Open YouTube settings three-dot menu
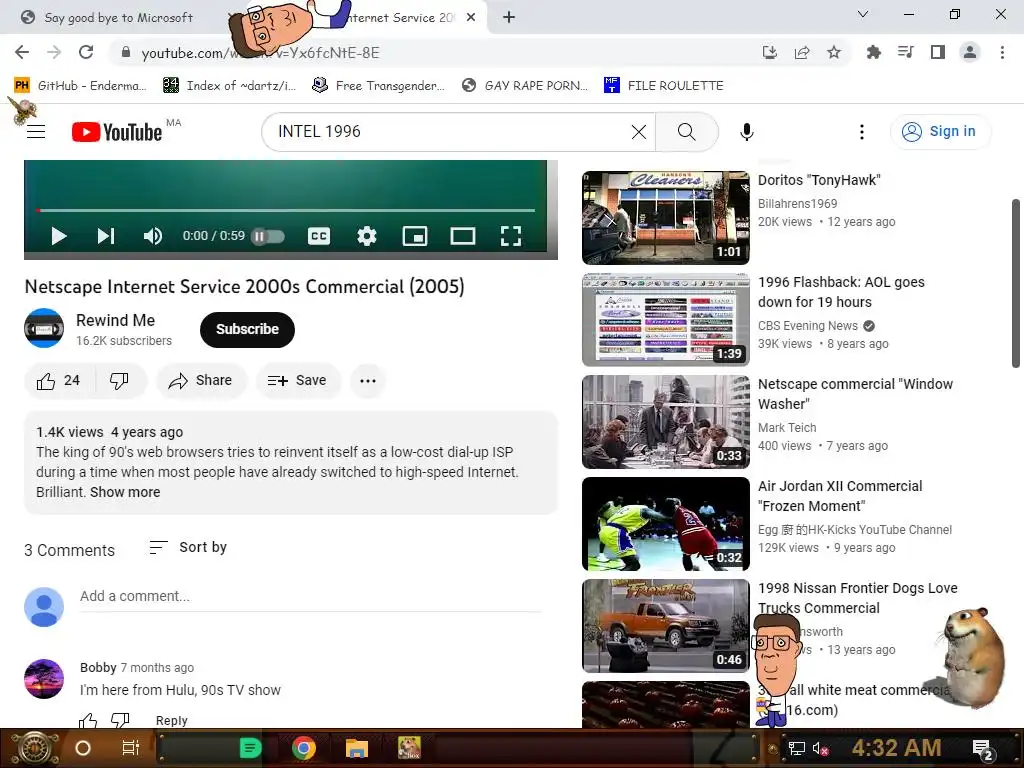This screenshot has width=1024, height=768. [862, 132]
